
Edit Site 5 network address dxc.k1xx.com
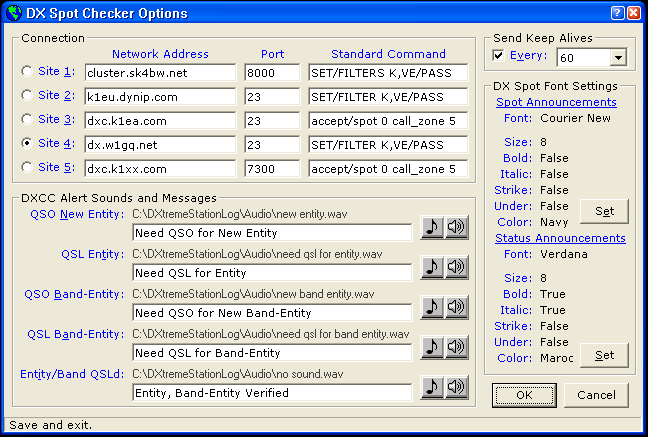coord(160,169)
